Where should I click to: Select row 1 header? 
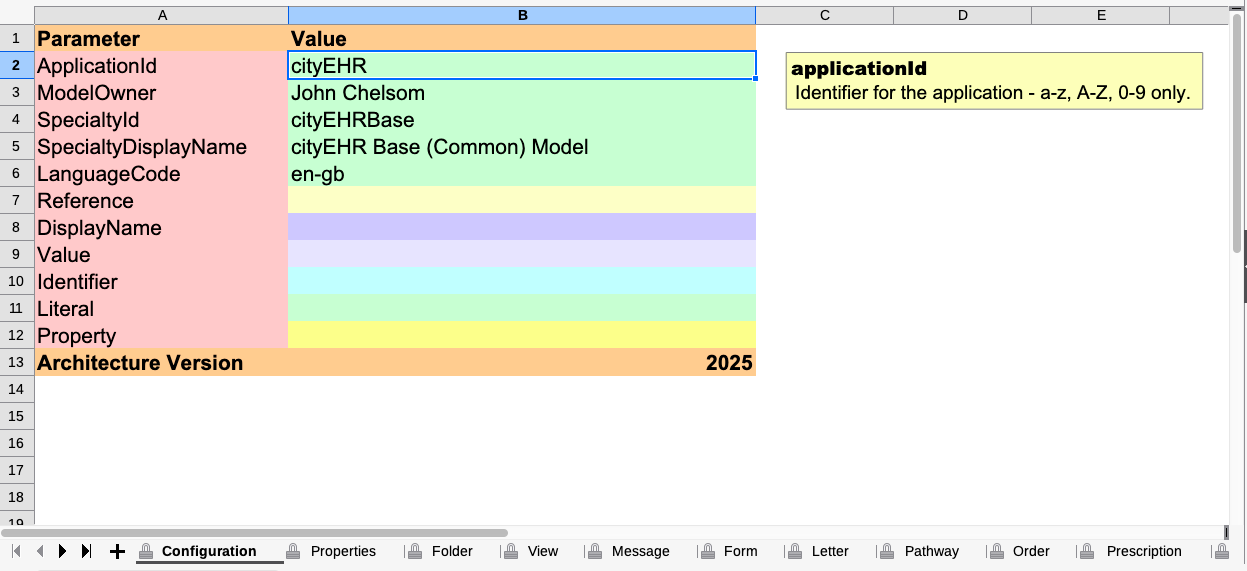click(17, 39)
